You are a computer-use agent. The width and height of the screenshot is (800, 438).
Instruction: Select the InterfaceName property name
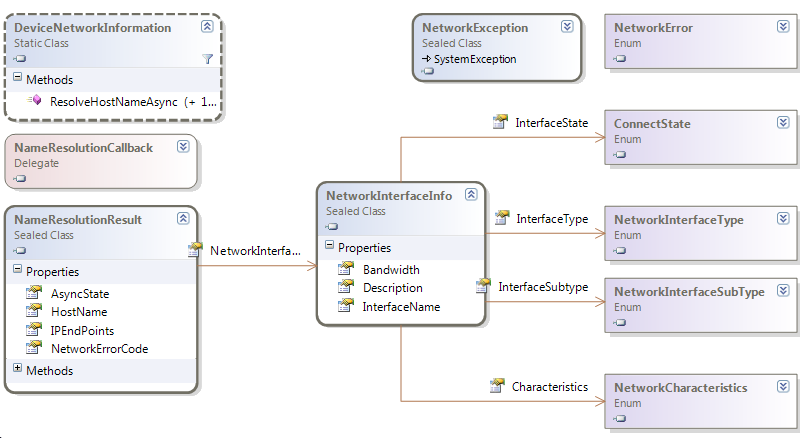(x=401, y=307)
